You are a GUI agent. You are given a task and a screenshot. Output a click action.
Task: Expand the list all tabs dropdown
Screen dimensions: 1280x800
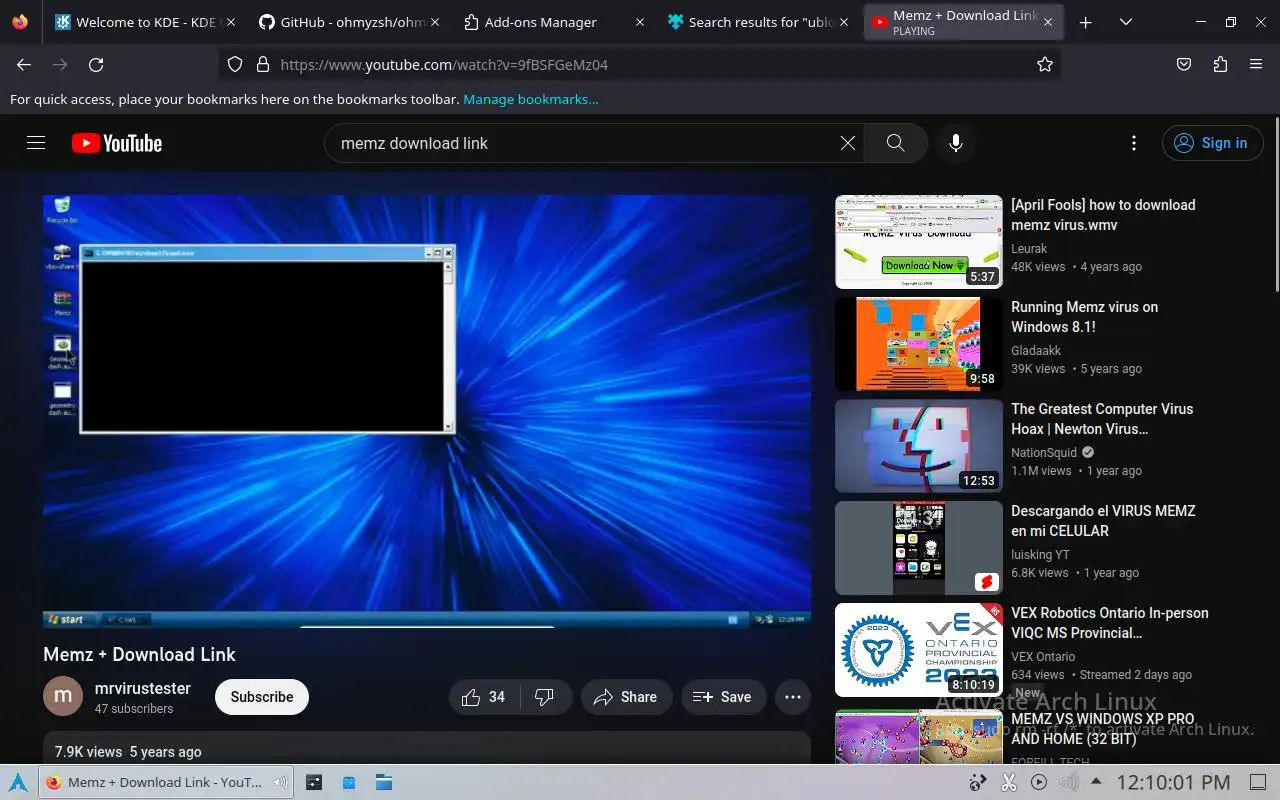(x=1126, y=22)
